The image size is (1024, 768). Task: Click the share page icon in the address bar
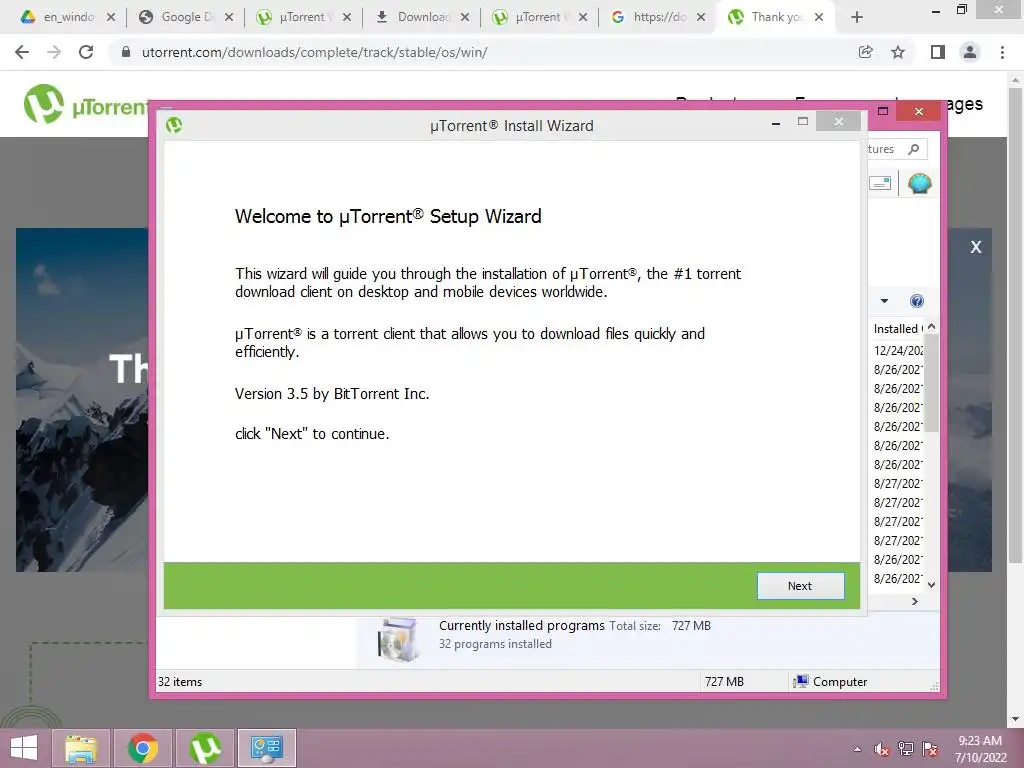[x=865, y=52]
